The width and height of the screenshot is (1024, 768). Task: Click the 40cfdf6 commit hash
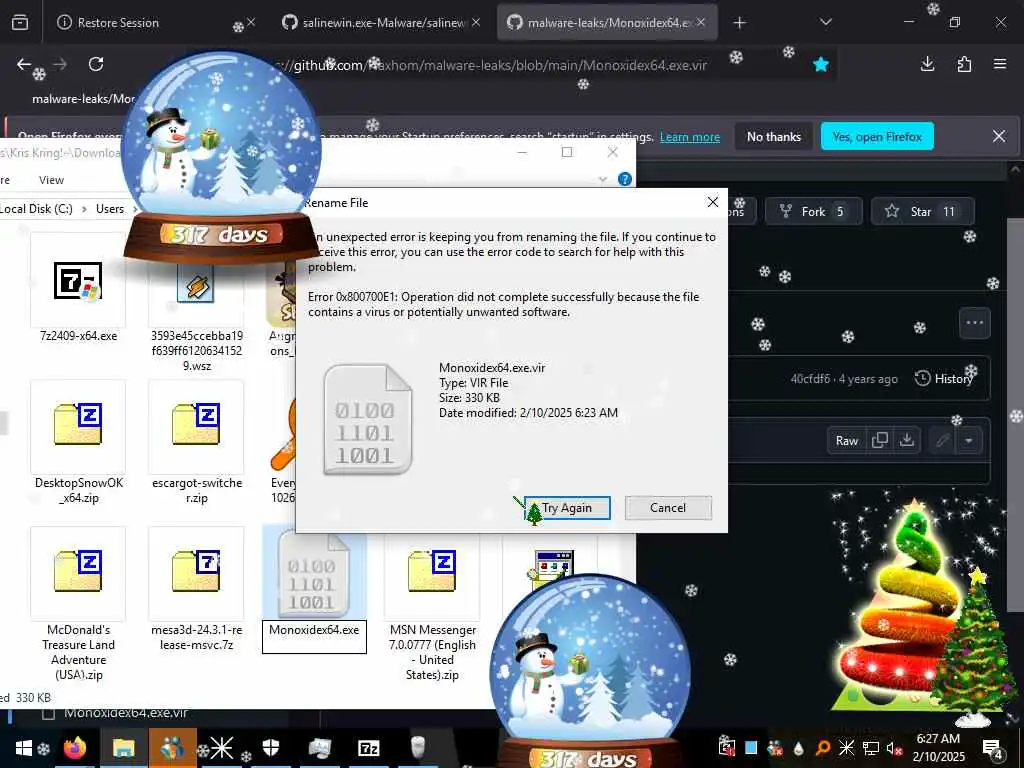pos(810,379)
